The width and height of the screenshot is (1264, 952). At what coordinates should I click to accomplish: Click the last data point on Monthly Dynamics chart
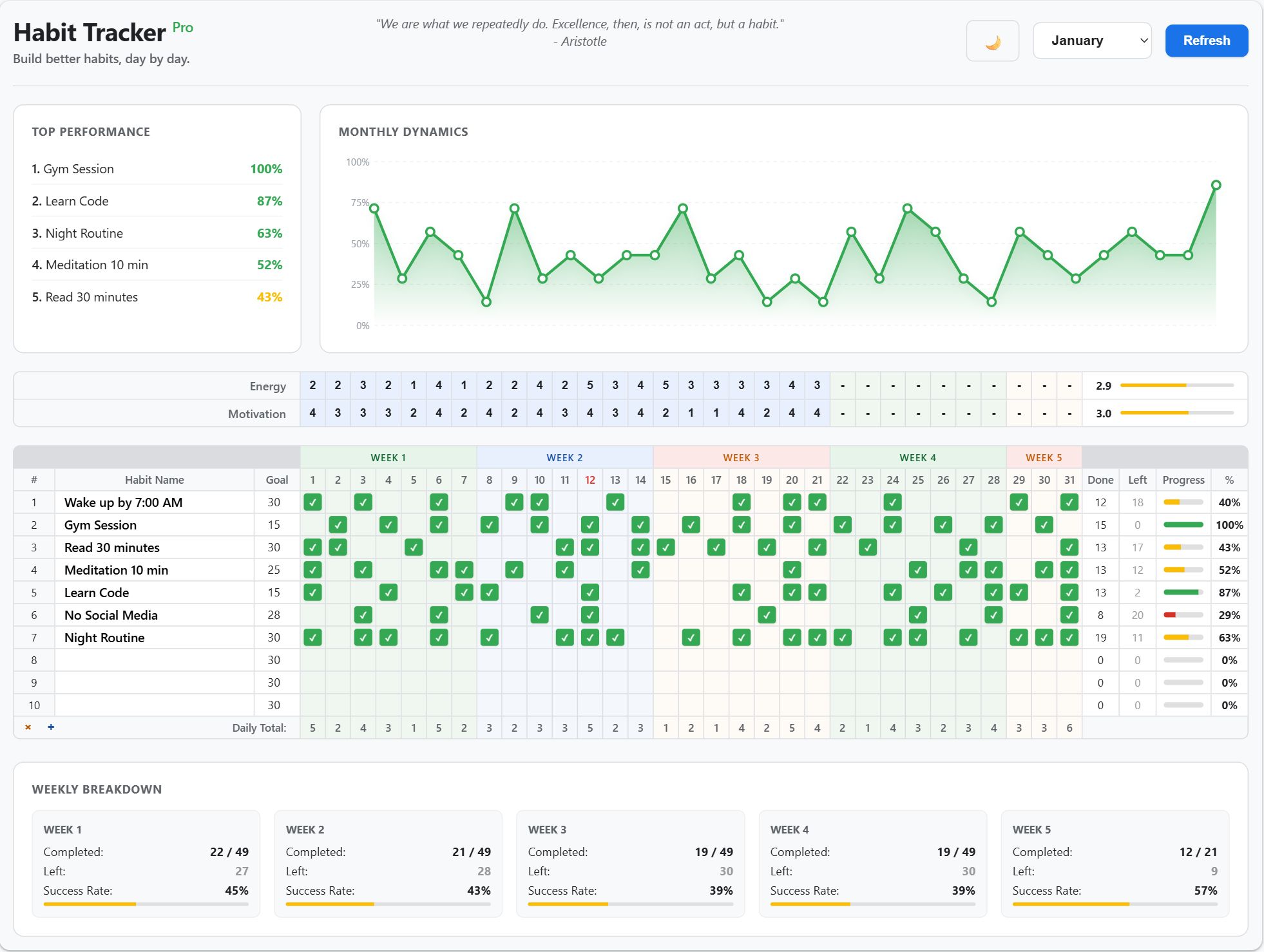point(1216,186)
